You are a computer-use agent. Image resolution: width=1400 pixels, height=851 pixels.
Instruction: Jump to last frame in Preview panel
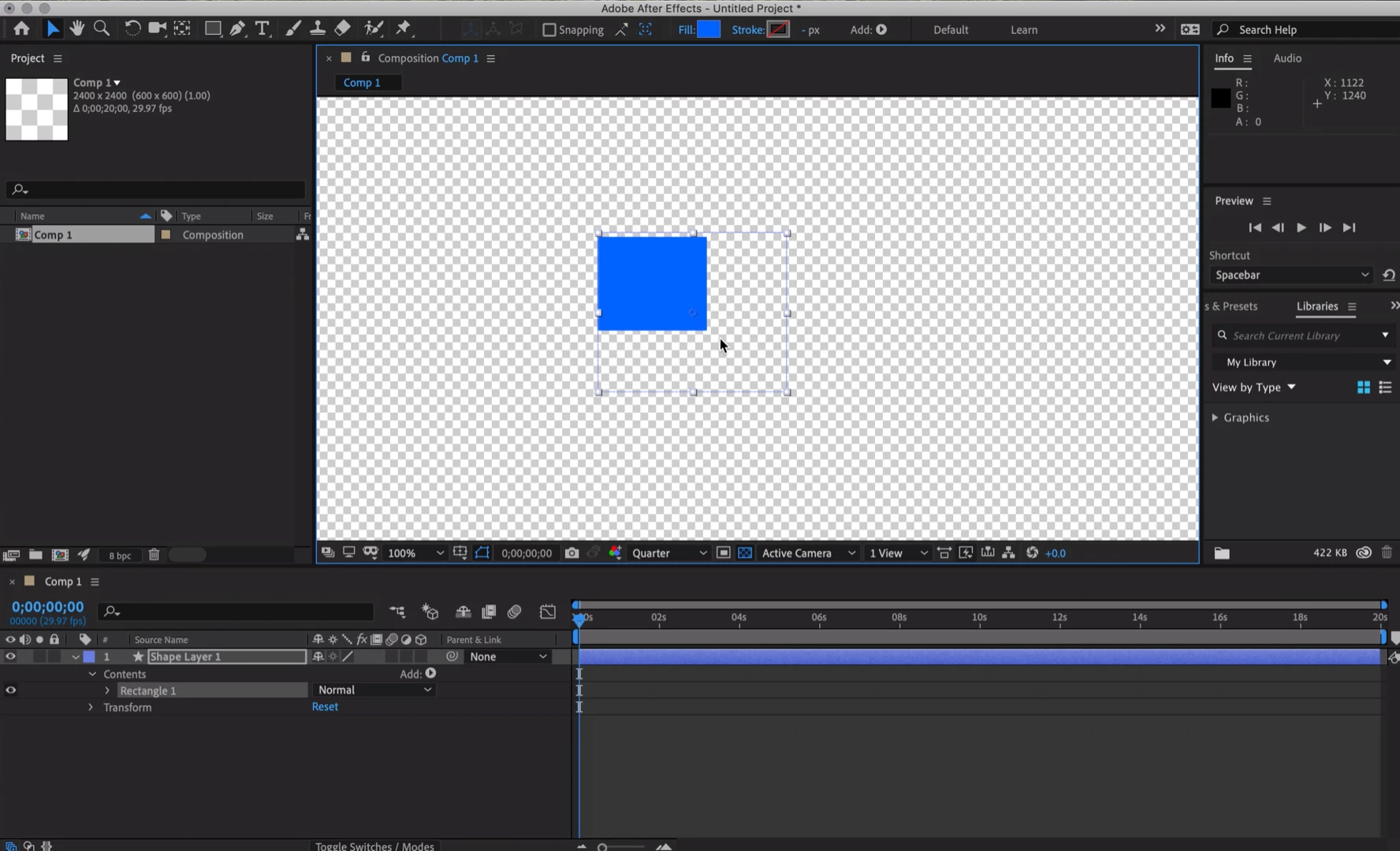click(x=1350, y=228)
